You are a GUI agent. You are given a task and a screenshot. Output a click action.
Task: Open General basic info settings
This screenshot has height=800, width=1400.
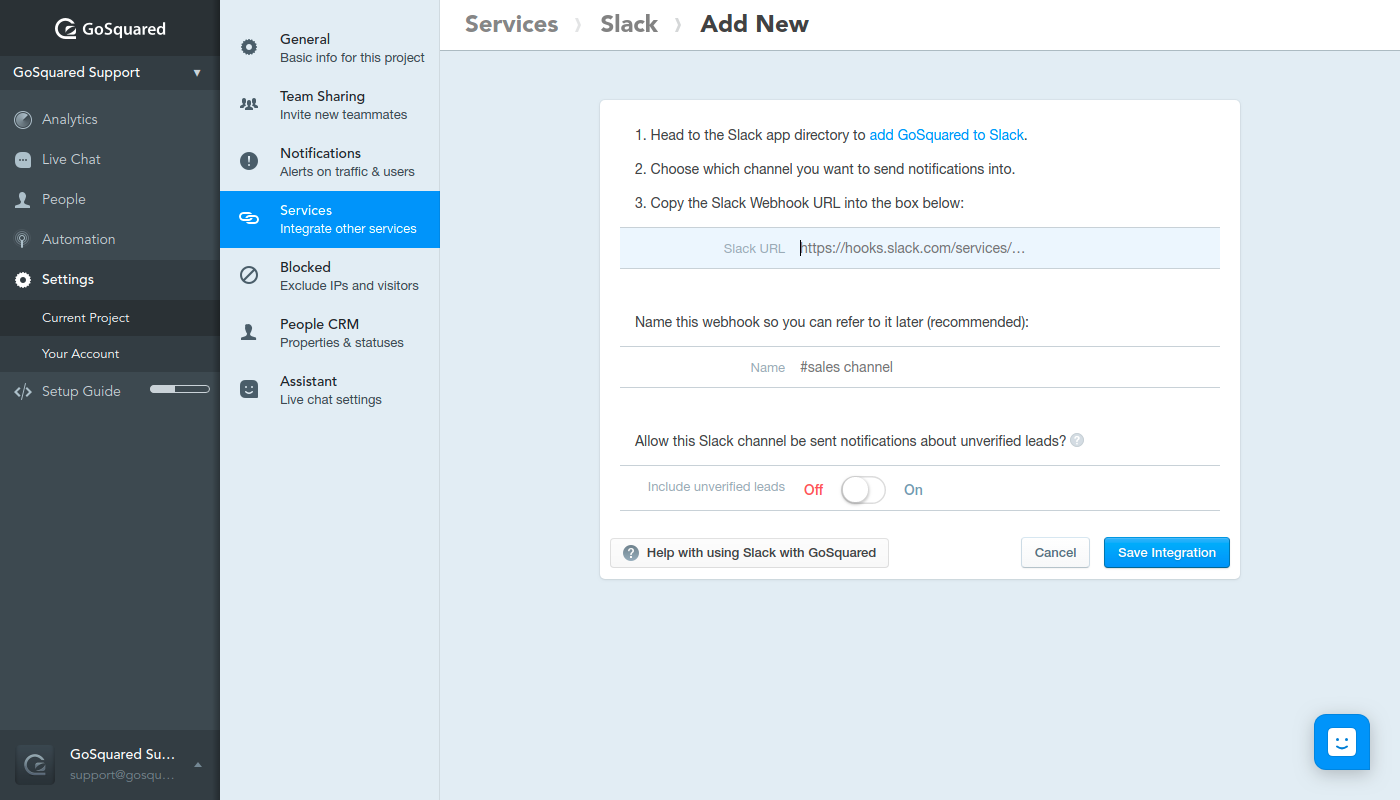pos(329,48)
